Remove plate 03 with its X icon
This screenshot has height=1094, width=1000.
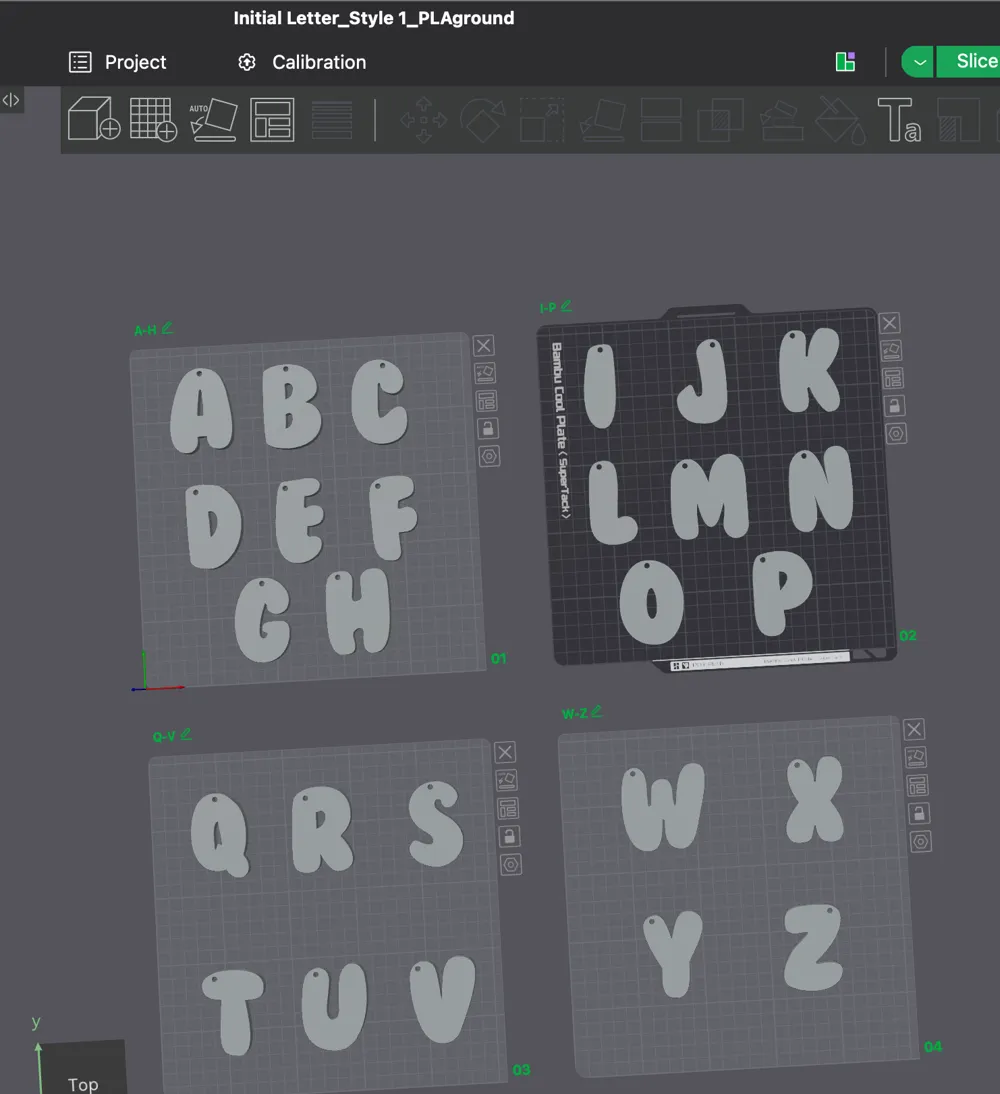[x=505, y=752]
